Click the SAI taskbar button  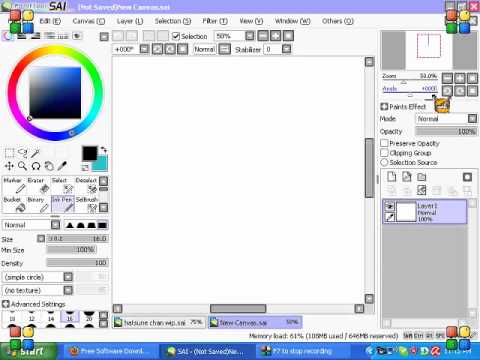206,351
